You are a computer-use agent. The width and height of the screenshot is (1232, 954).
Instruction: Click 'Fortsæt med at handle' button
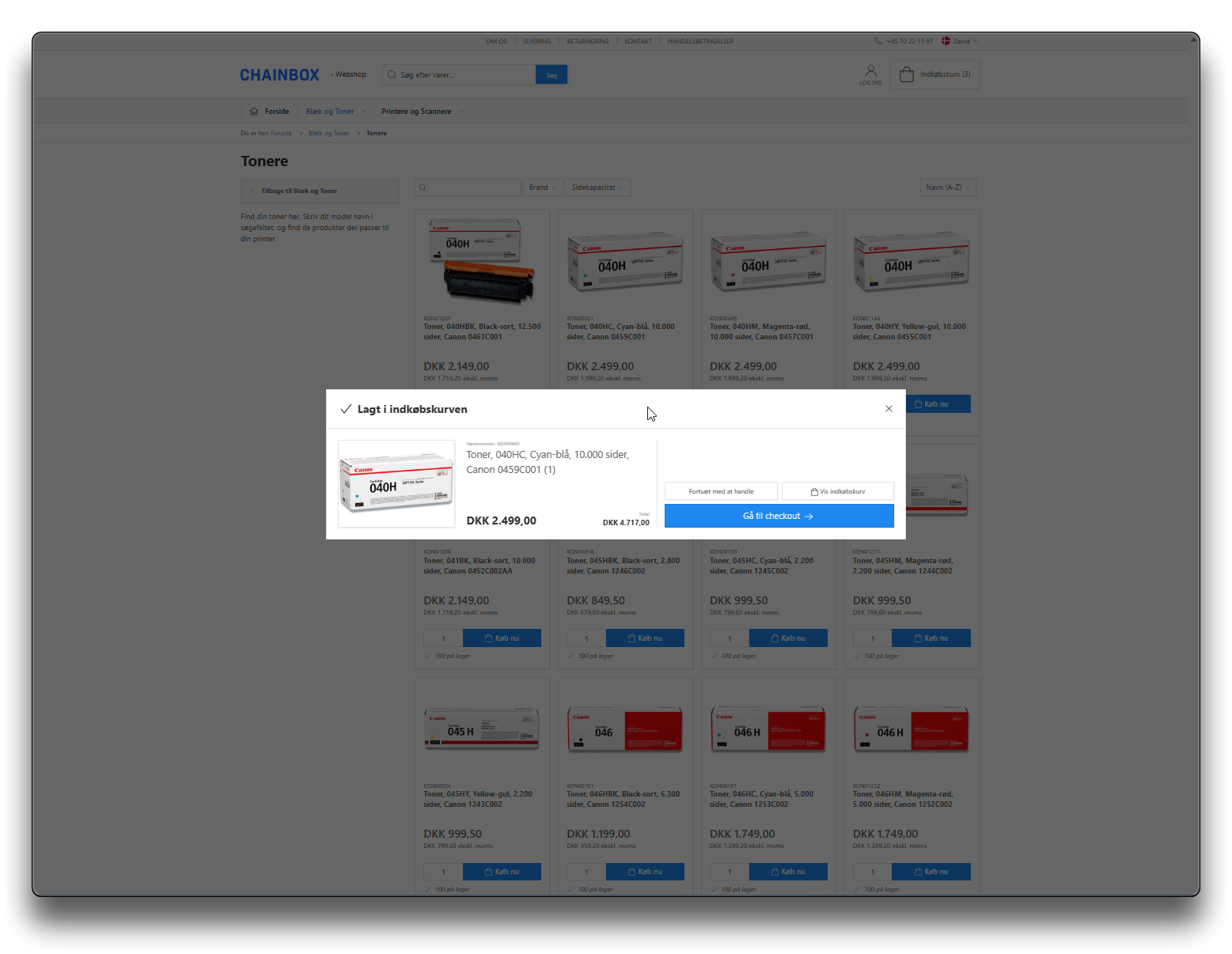(x=721, y=491)
